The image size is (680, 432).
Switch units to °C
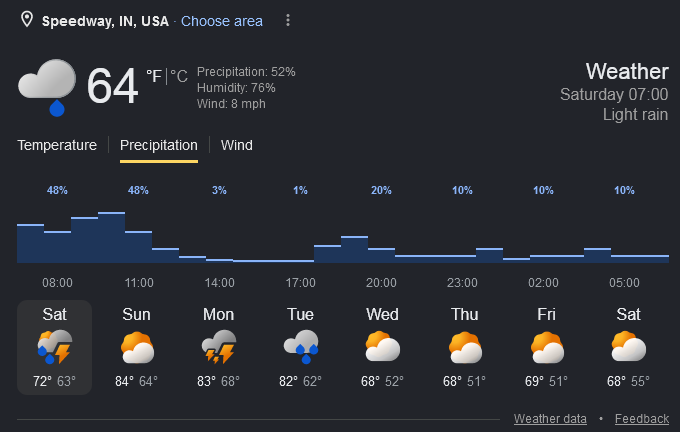coord(179,76)
